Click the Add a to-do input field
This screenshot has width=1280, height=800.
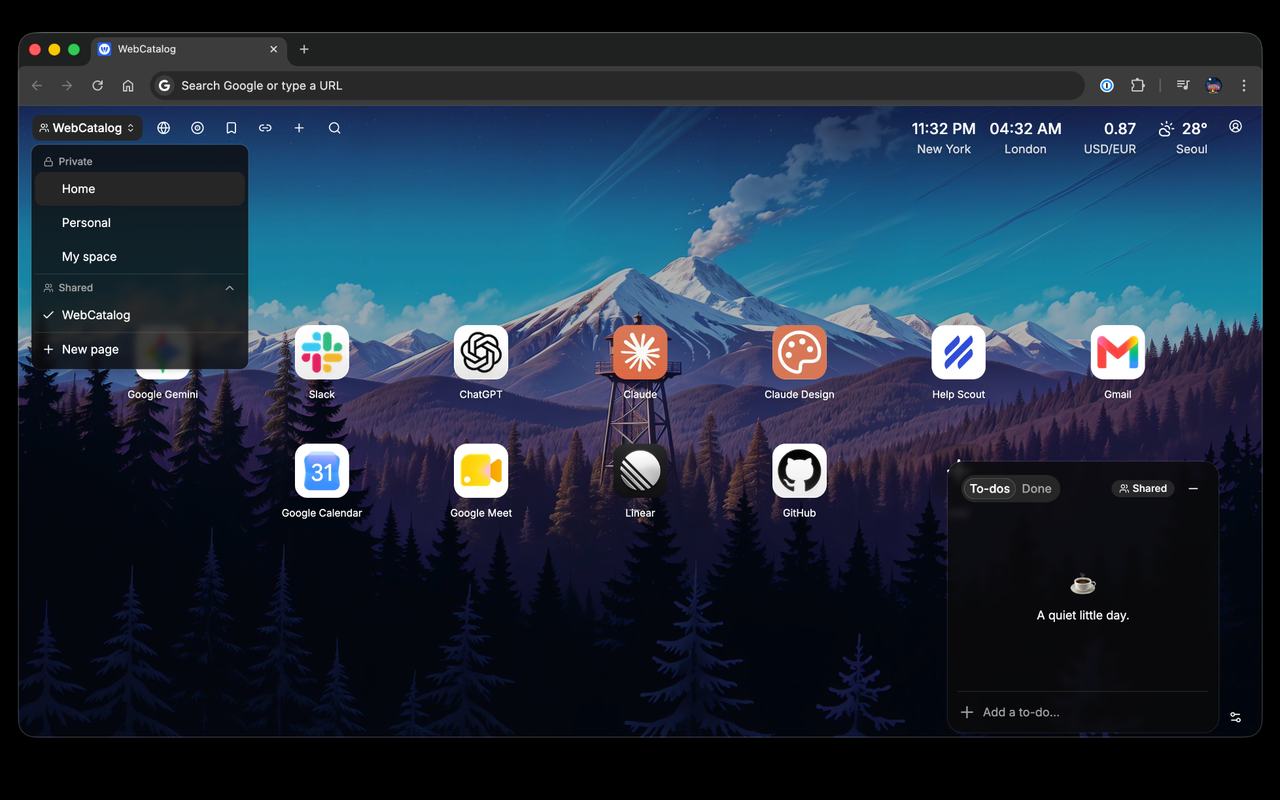(1083, 712)
